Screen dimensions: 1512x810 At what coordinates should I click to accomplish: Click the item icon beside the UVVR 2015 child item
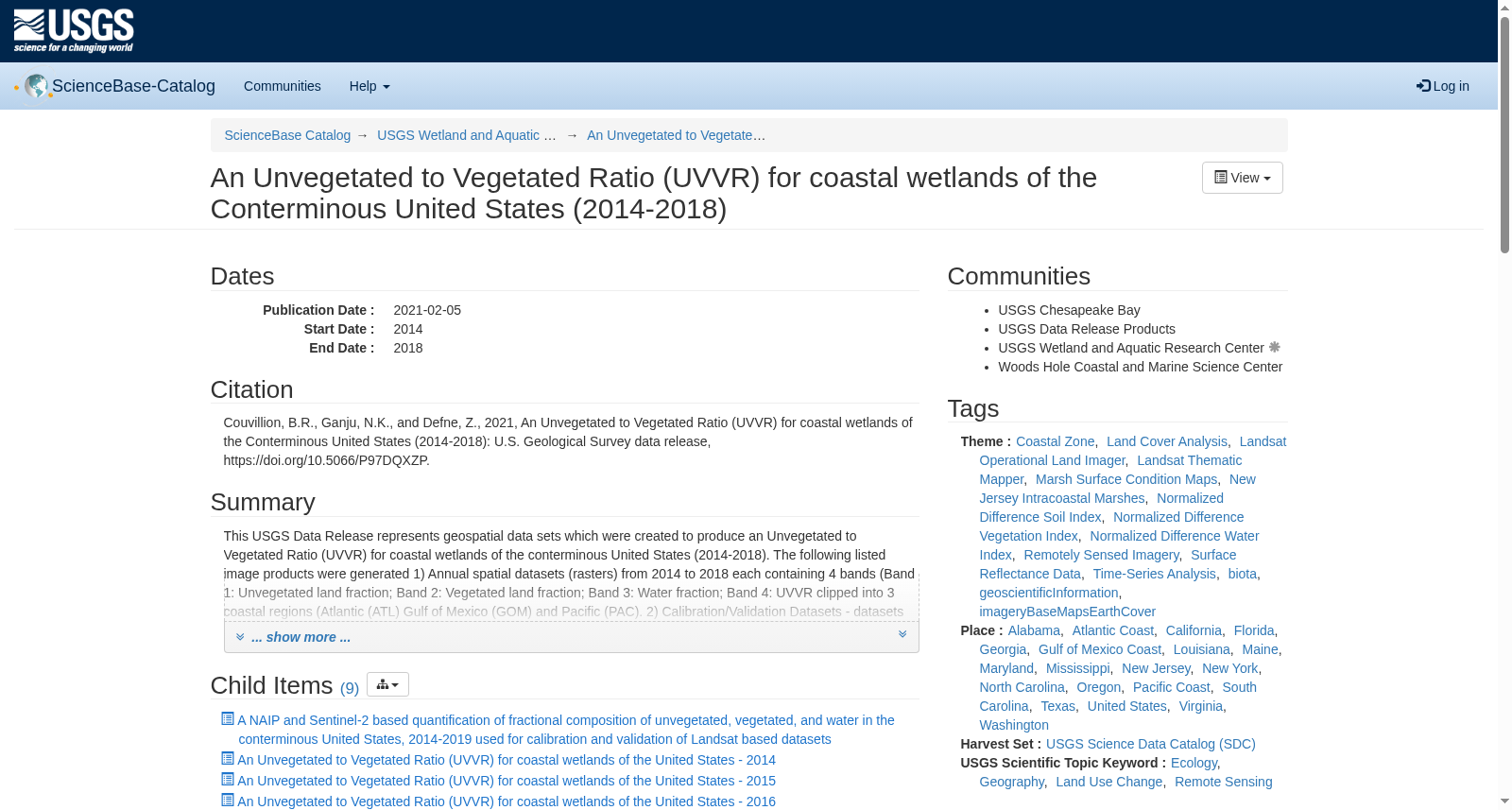[228, 779]
